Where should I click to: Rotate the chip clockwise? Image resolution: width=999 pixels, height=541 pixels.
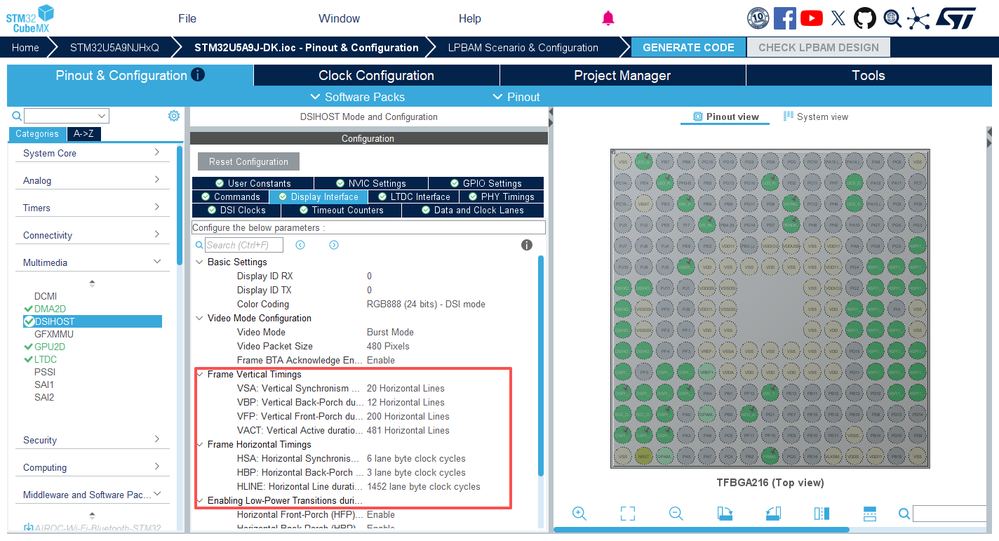(724, 513)
